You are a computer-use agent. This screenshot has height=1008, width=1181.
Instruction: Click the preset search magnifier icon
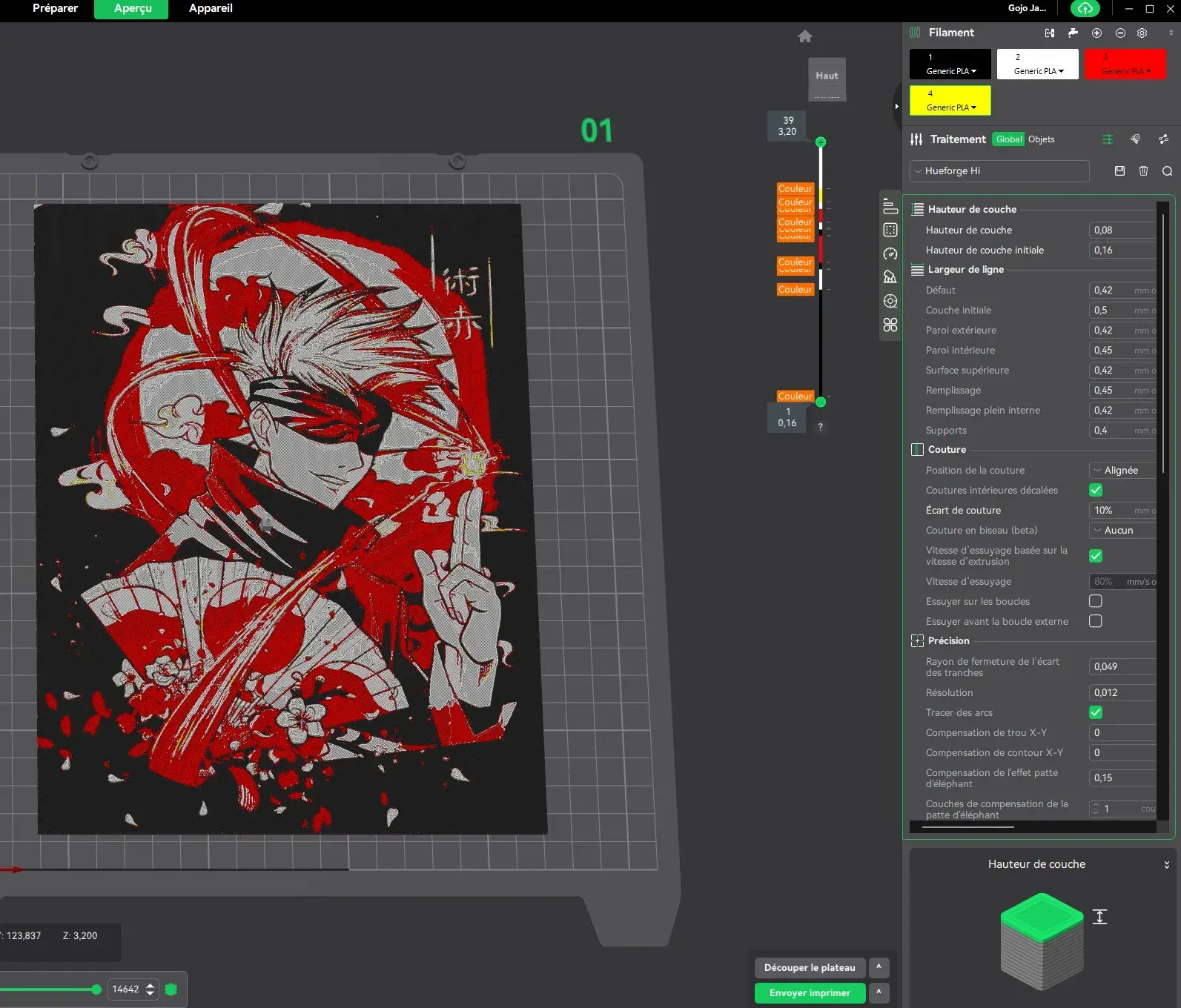click(1167, 171)
